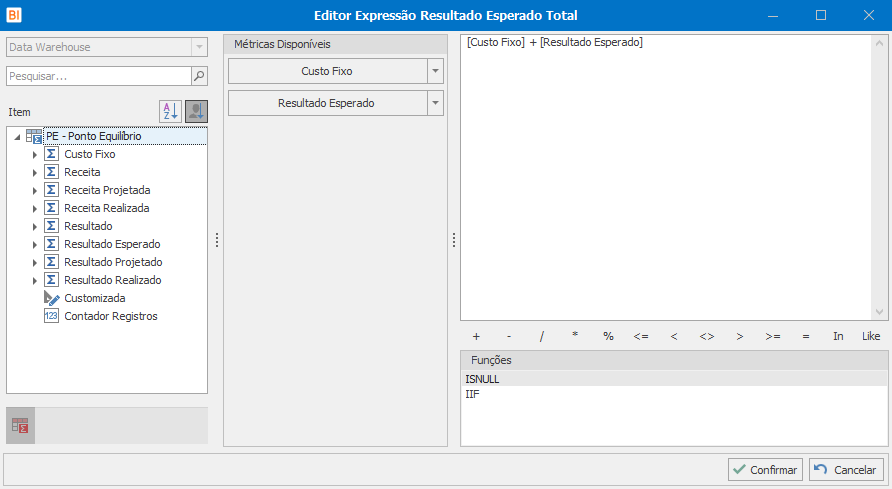Insert the division slash operator

542,336
